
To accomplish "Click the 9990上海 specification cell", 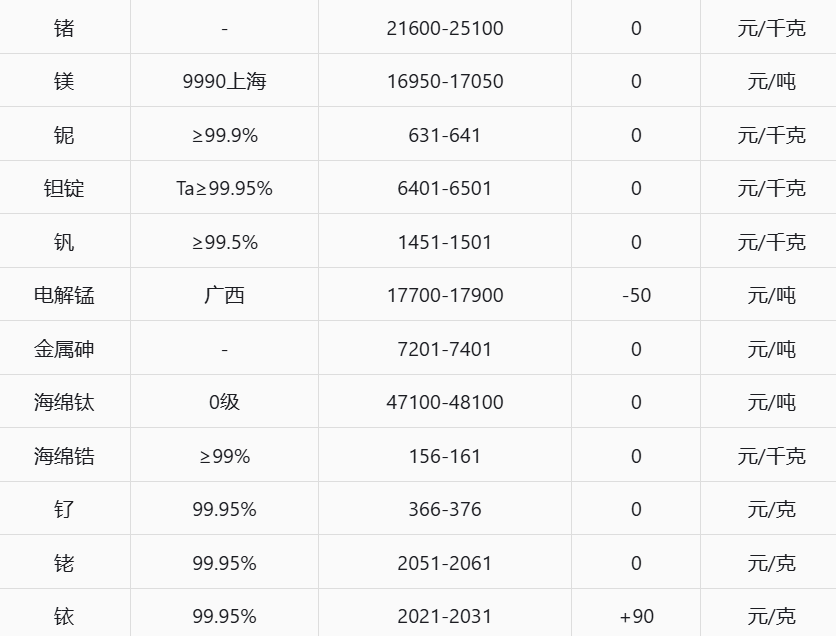I will click(224, 81).
